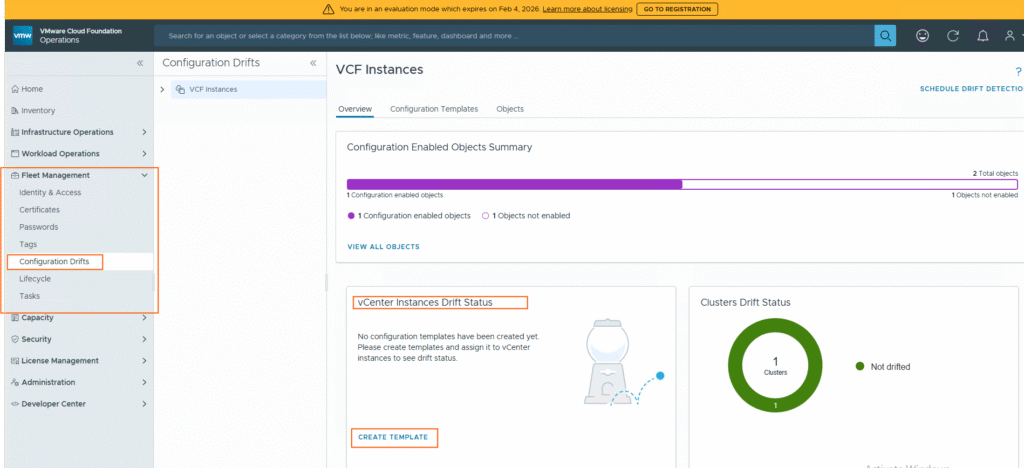Click the help question mark icon
This screenshot has width=1024, height=468.
(x=1018, y=70)
